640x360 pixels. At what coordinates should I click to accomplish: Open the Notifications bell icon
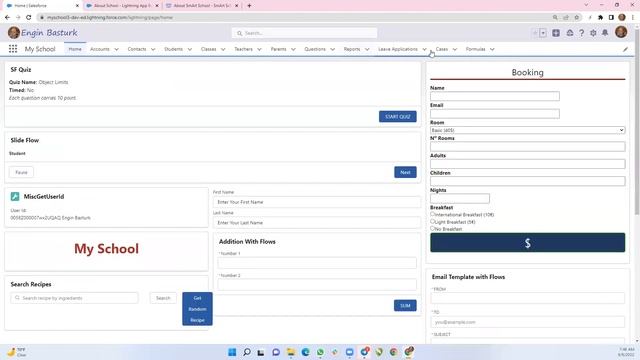(605, 33)
